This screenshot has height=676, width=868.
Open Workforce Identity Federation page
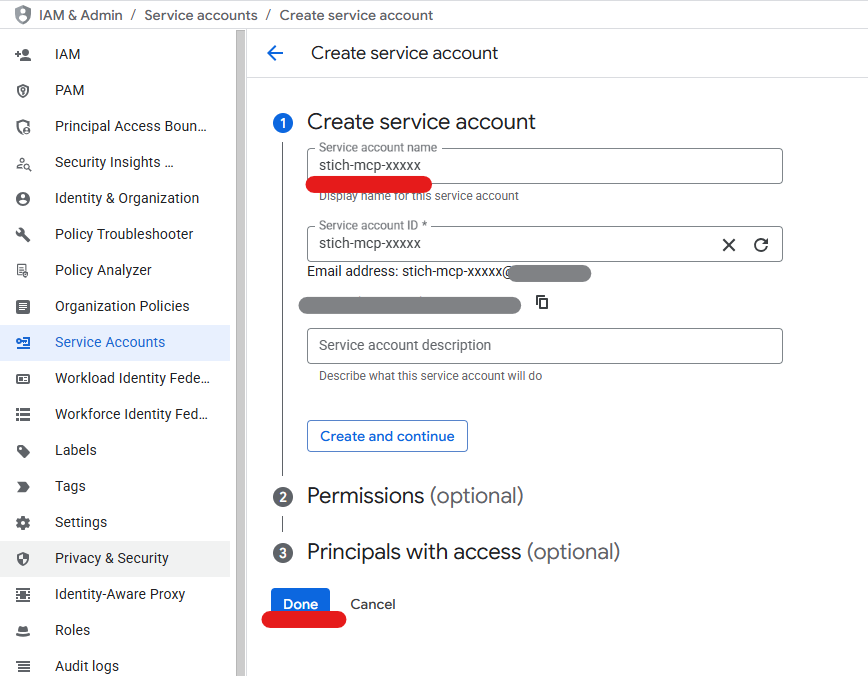(x=115, y=414)
